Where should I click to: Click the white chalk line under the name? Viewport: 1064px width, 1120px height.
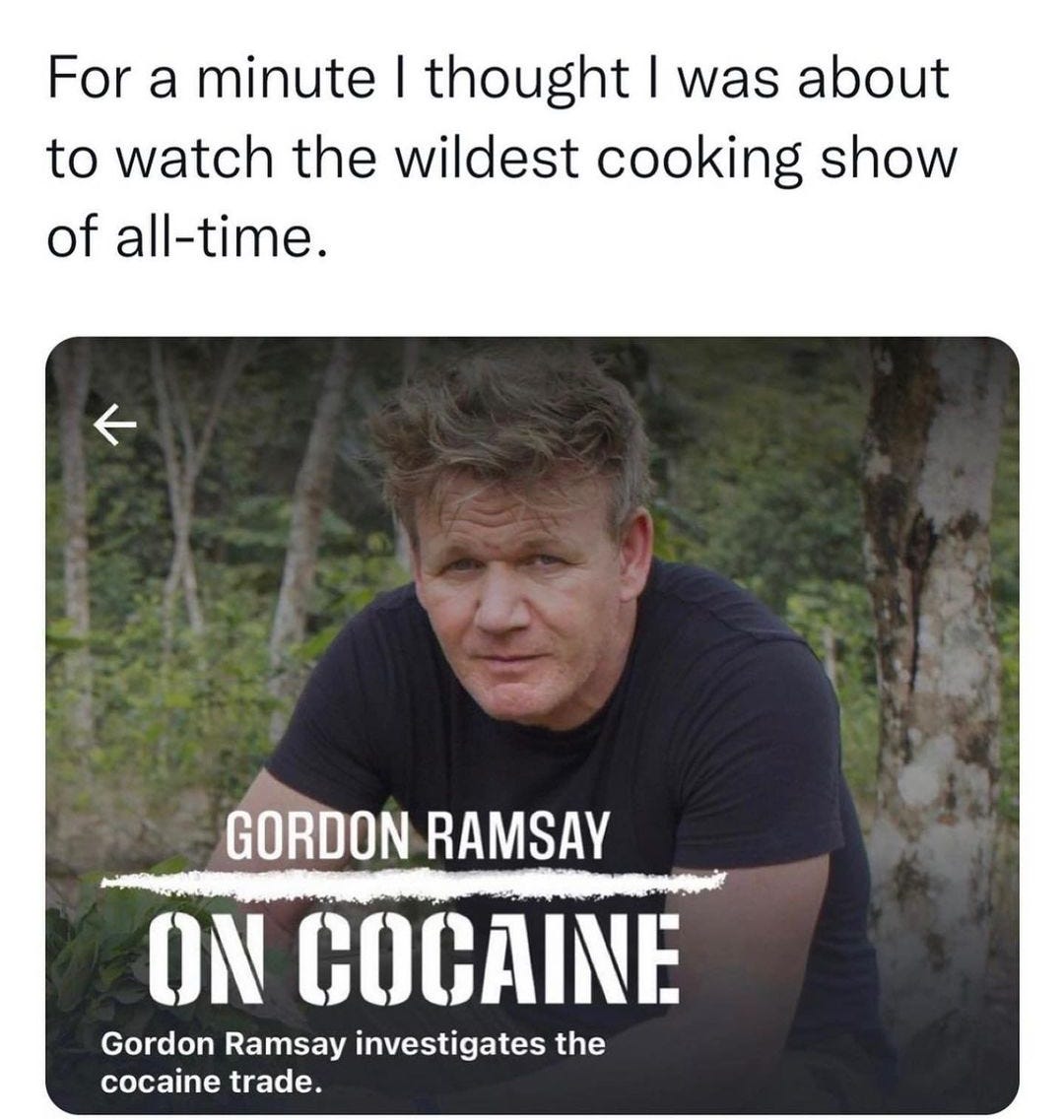coord(414,884)
